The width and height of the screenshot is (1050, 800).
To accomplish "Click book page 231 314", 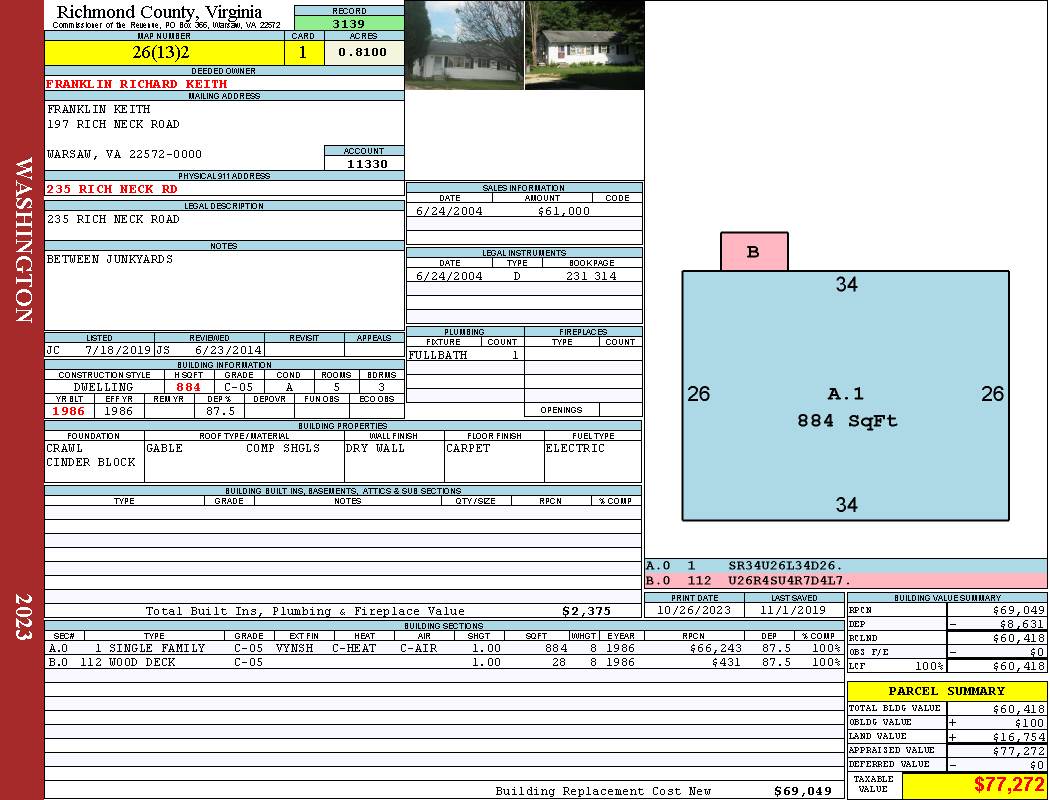I will pyautogui.click(x=591, y=276).
